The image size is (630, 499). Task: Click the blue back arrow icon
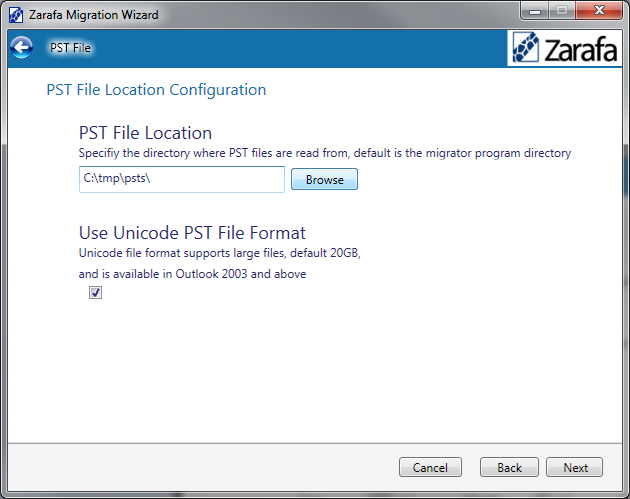[x=21, y=47]
